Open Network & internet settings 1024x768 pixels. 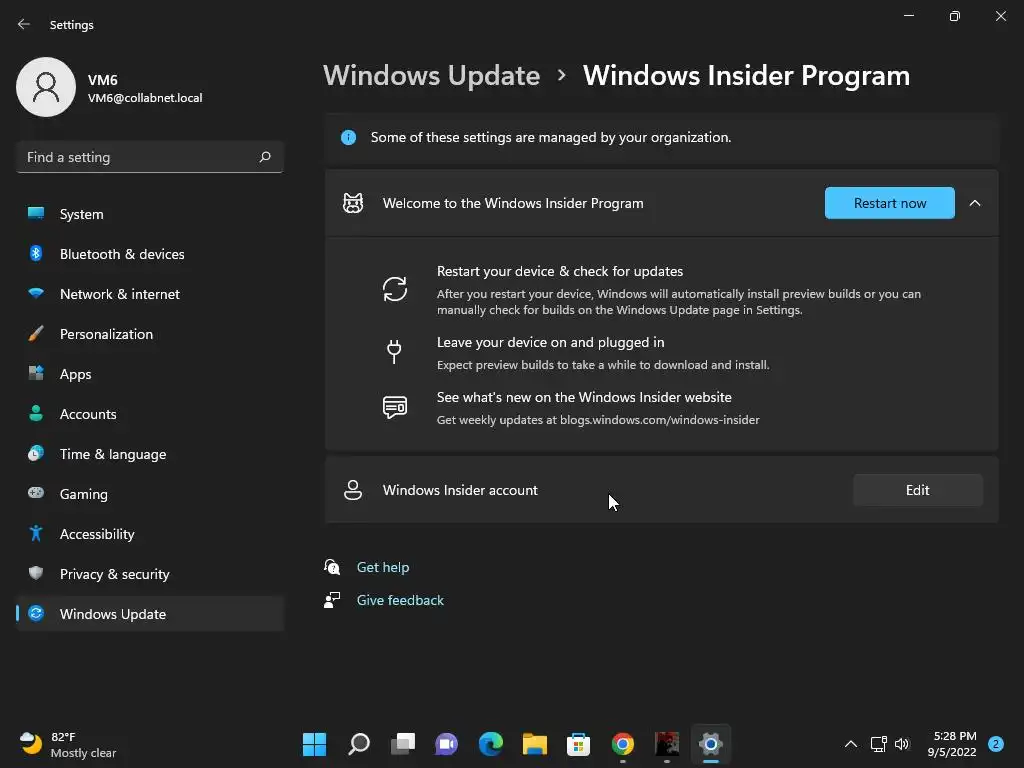click(x=150, y=293)
